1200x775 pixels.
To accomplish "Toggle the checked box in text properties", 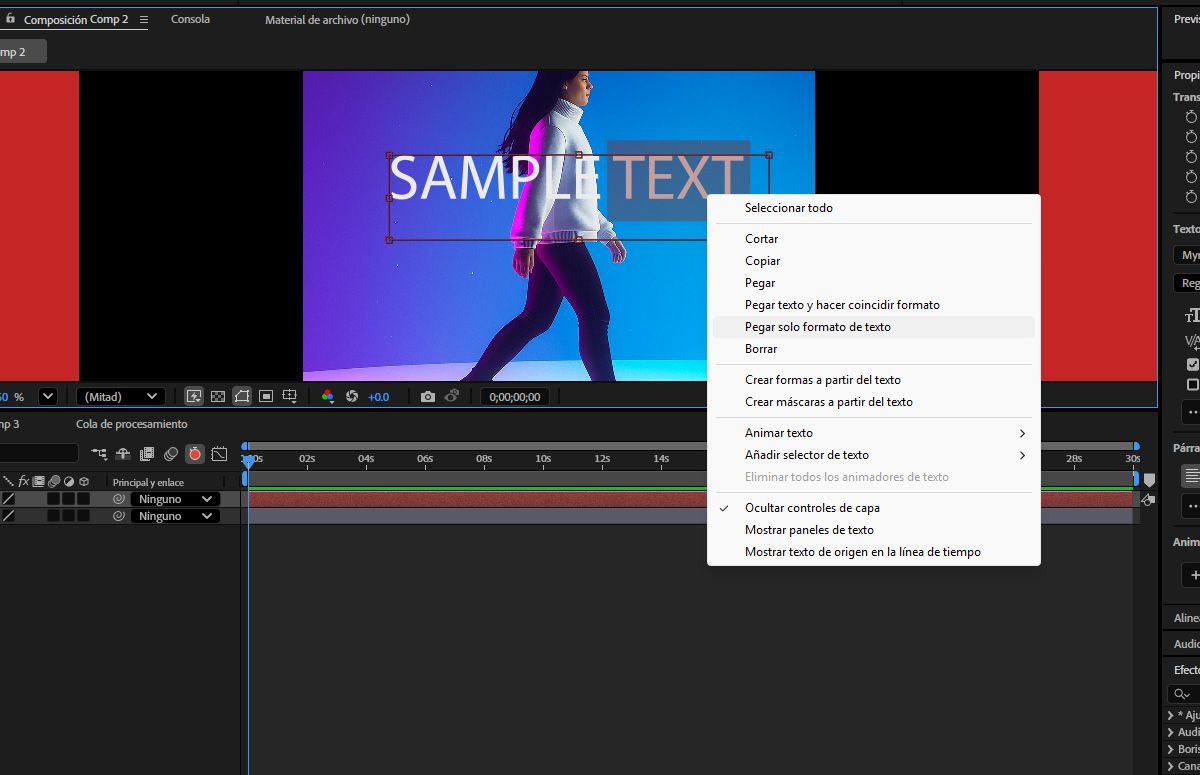I will [x=1192, y=365].
